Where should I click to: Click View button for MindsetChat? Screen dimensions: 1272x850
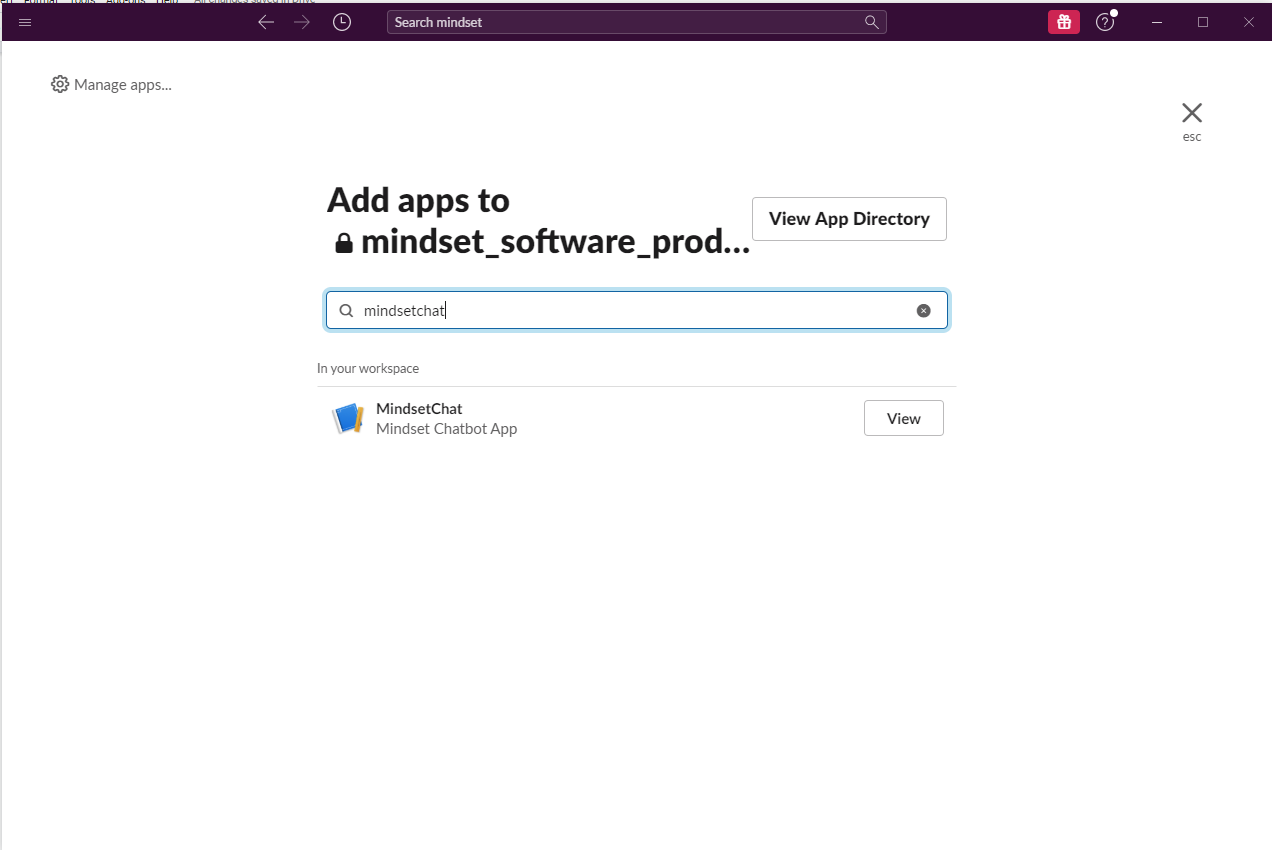coord(904,418)
